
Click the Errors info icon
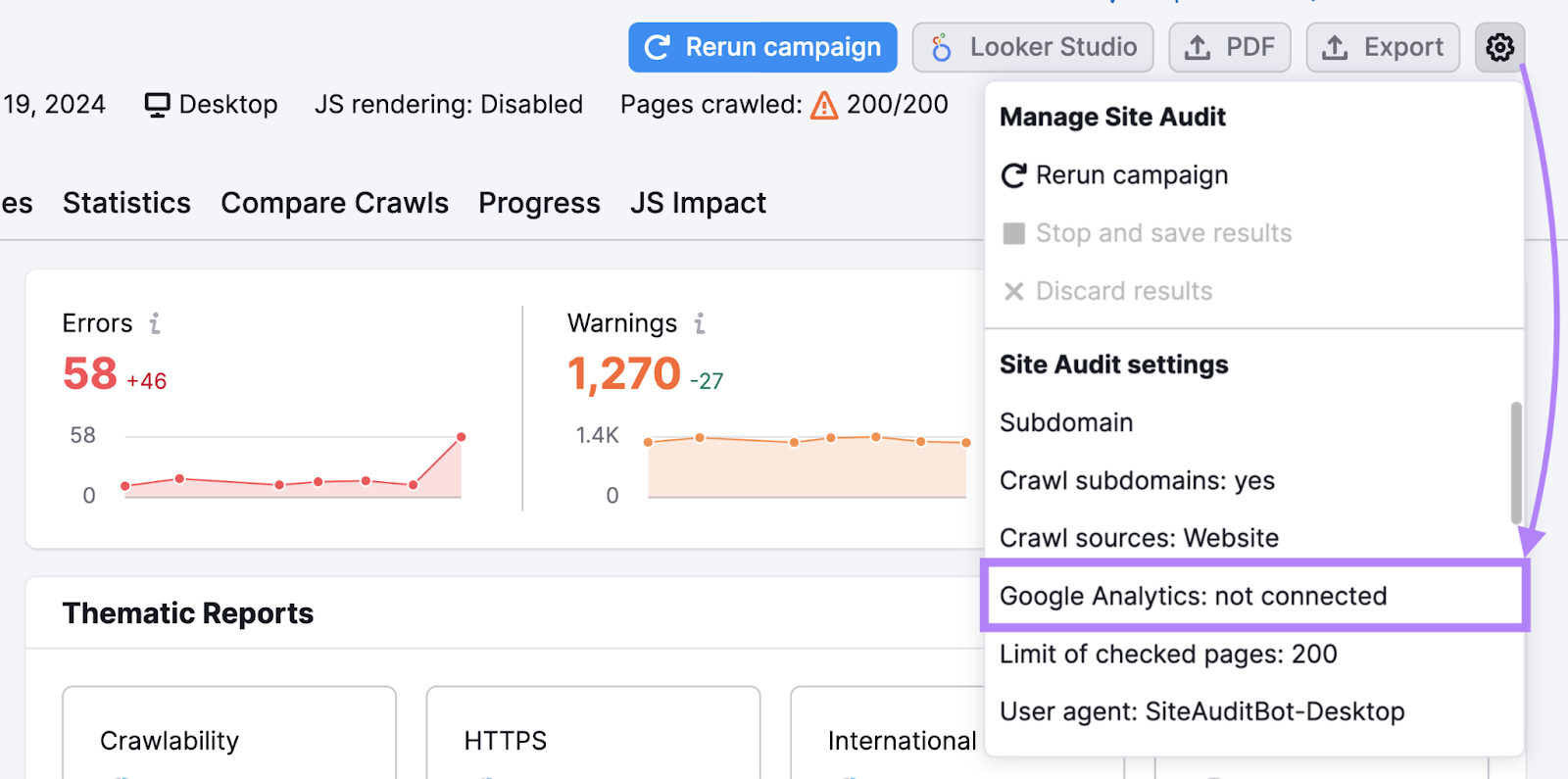click(155, 323)
